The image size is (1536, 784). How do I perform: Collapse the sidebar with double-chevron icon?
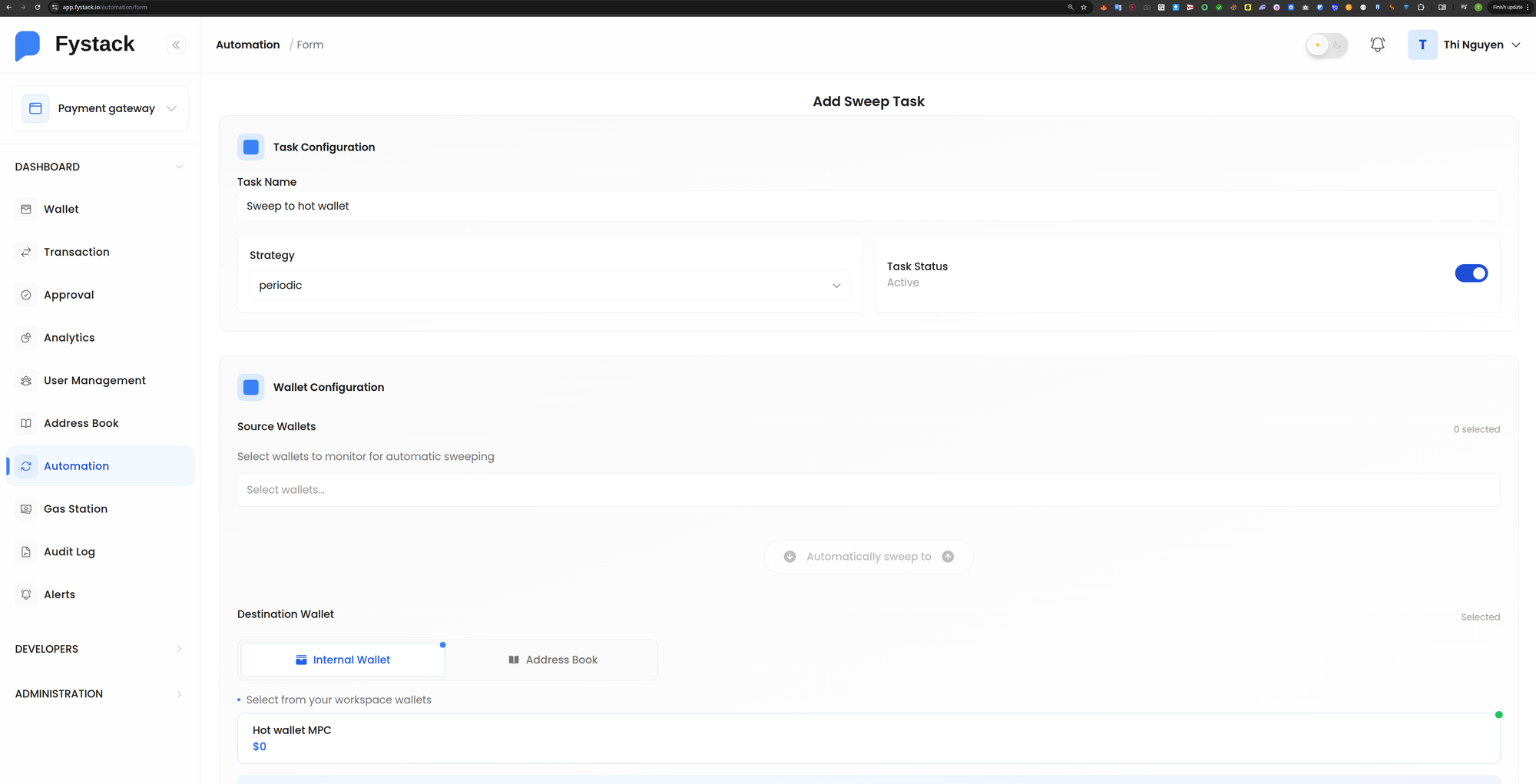tap(176, 45)
